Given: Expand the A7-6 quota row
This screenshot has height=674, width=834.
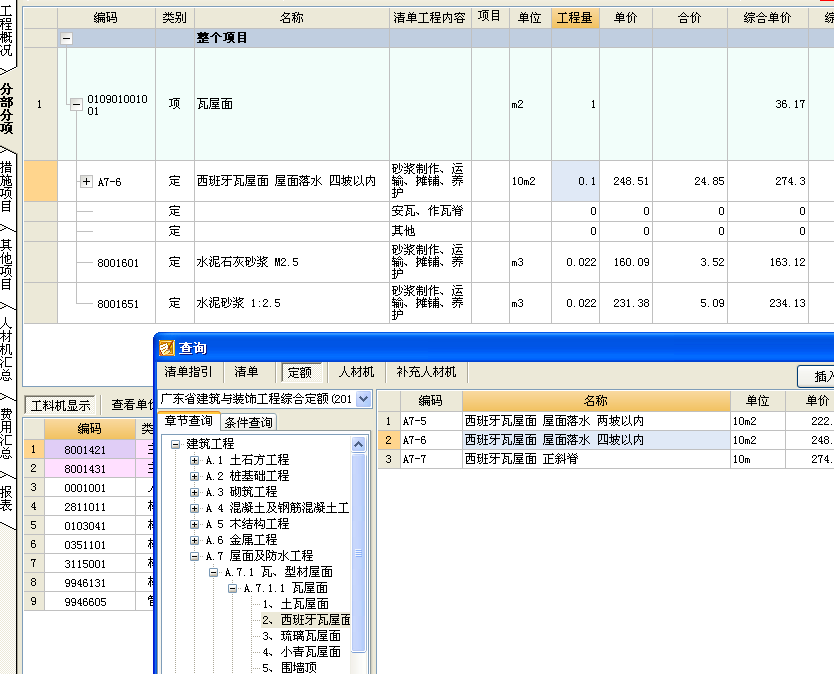Looking at the screenshot, I should pyautogui.click(x=87, y=181).
